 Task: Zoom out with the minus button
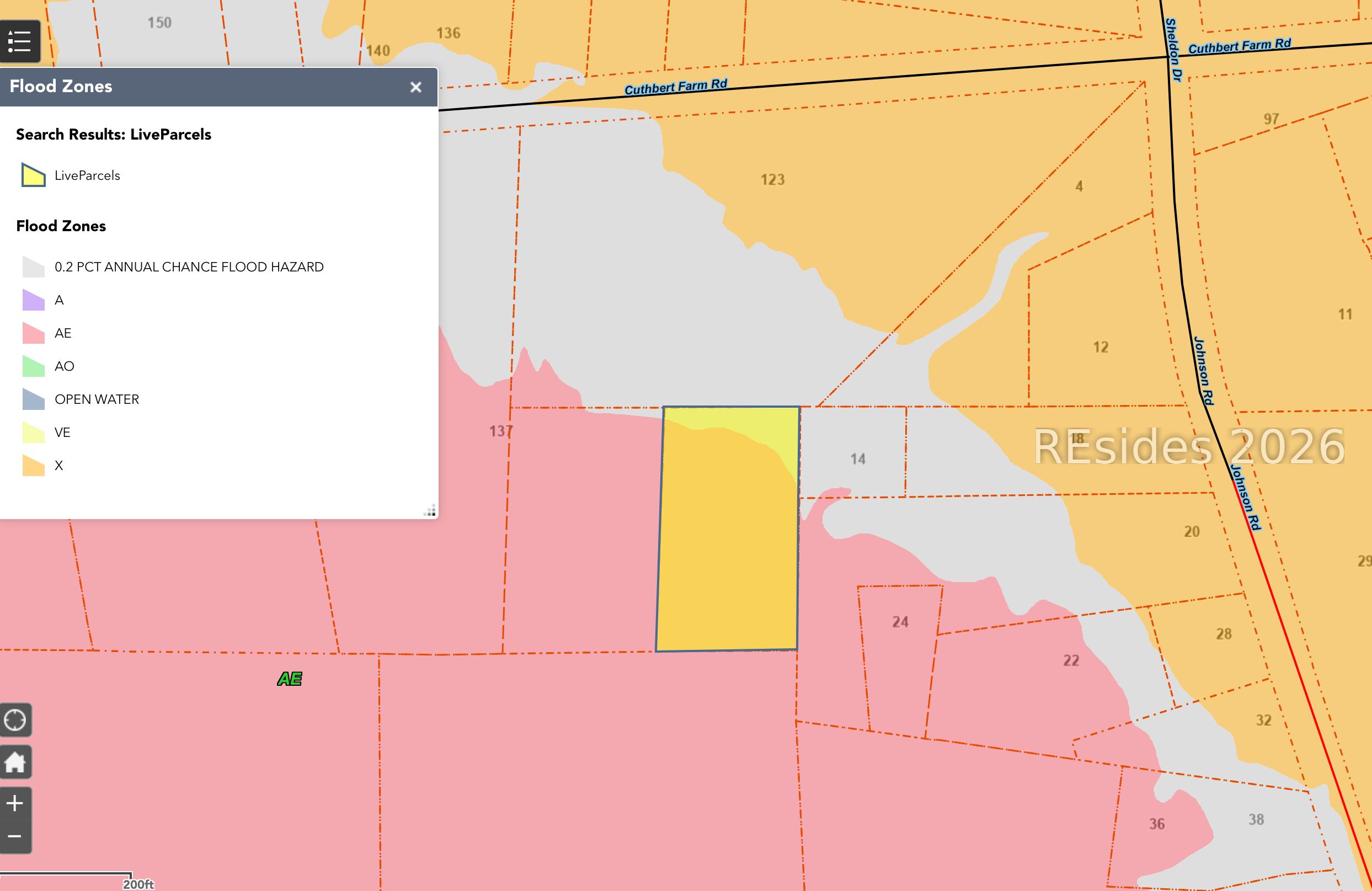click(x=15, y=836)
